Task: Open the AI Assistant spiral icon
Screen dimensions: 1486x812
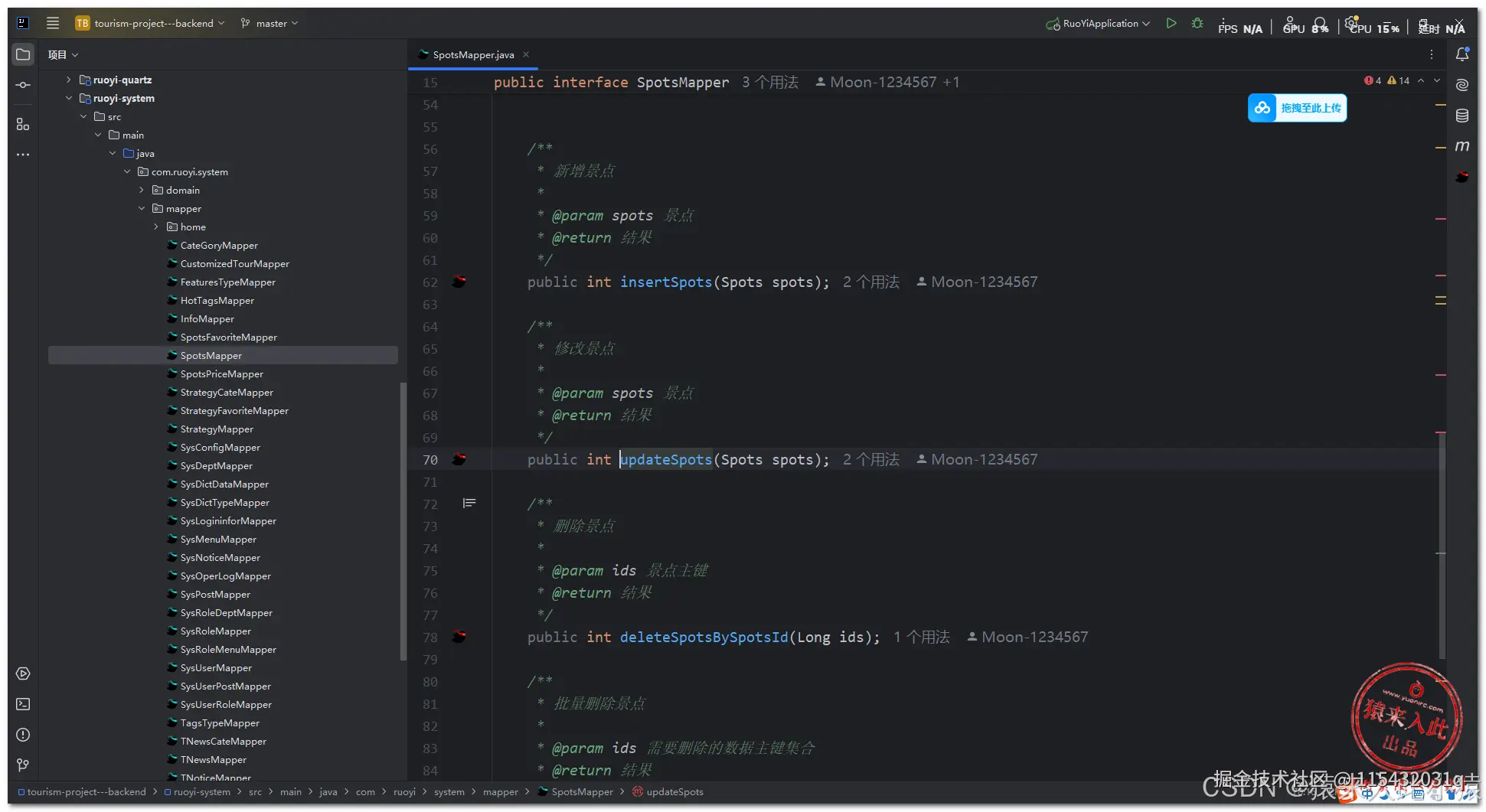Action: [1462, 85]
